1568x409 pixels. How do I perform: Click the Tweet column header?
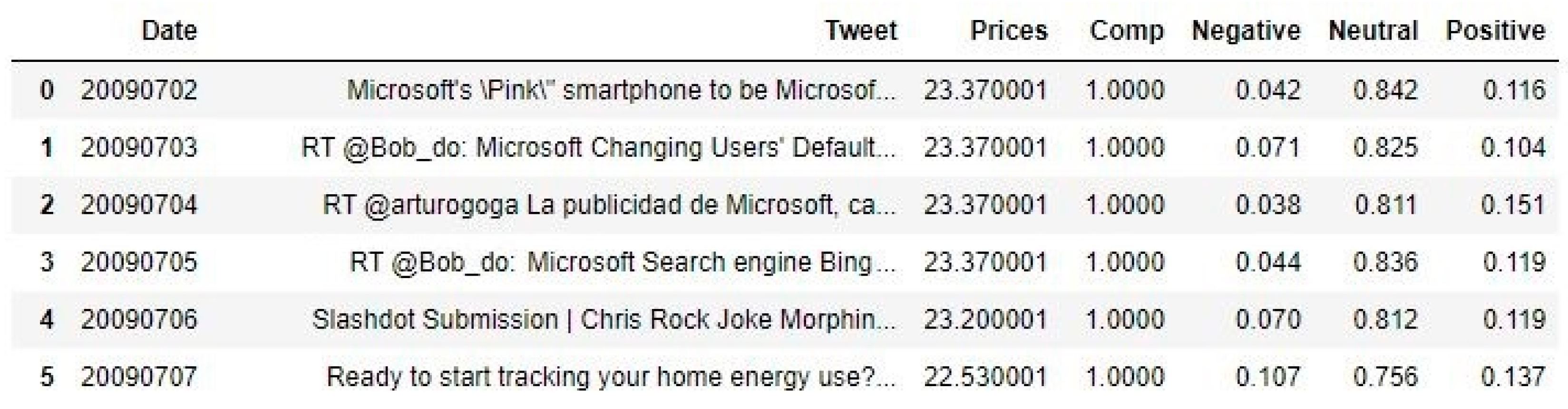861,30
